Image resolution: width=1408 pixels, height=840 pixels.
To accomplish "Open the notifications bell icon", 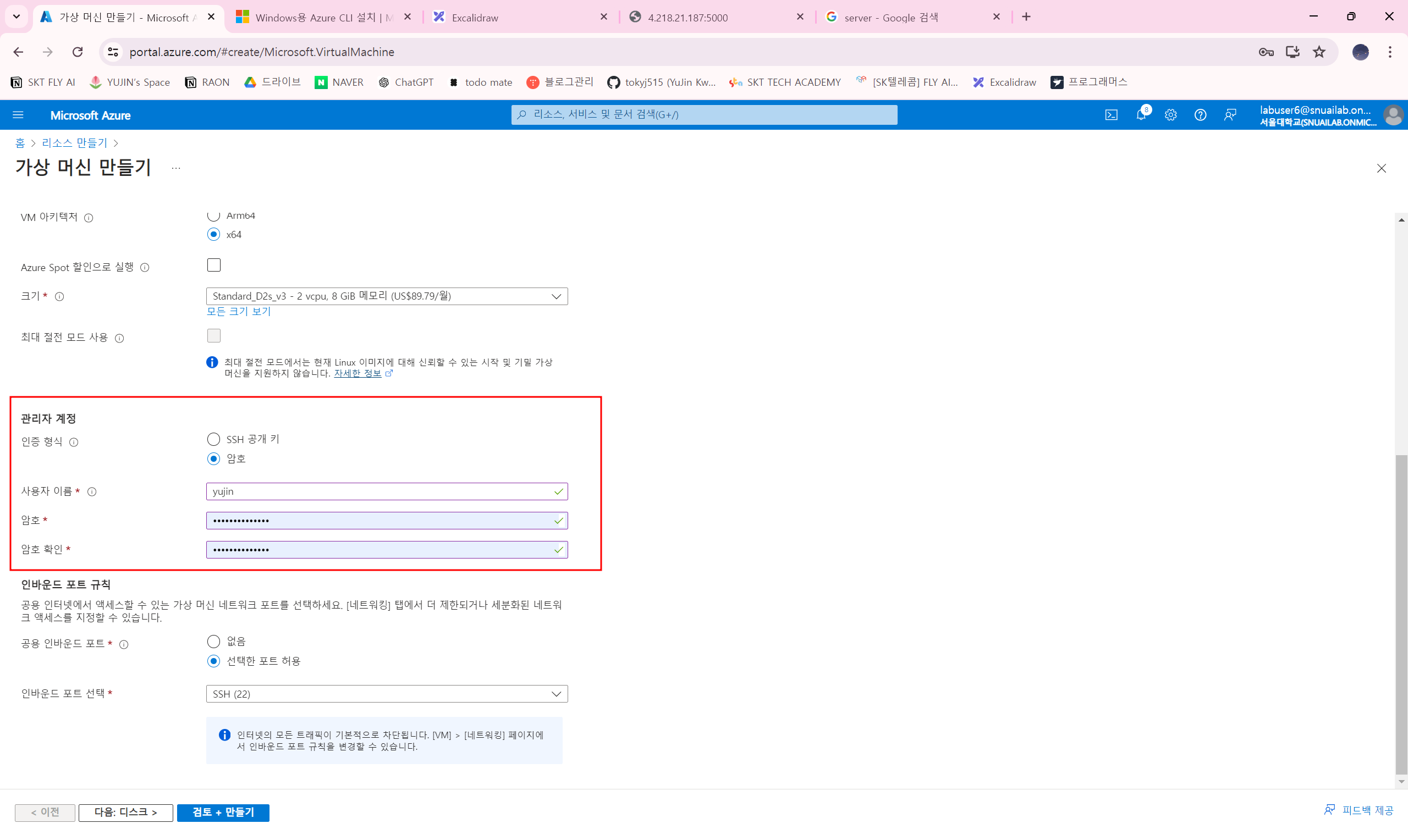I will (x=1141, y=115).
